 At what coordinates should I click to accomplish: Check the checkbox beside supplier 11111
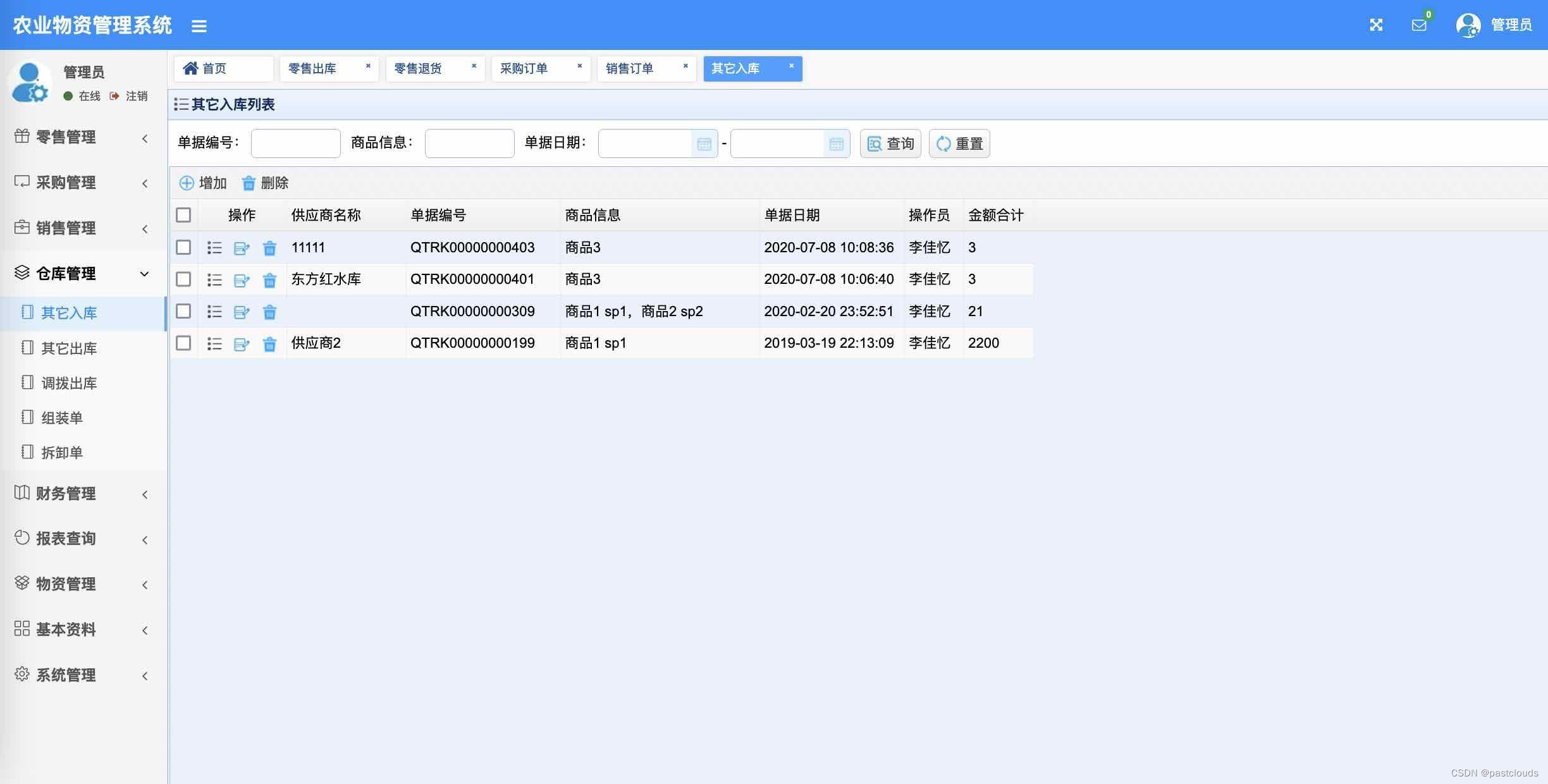click(183, 247)
